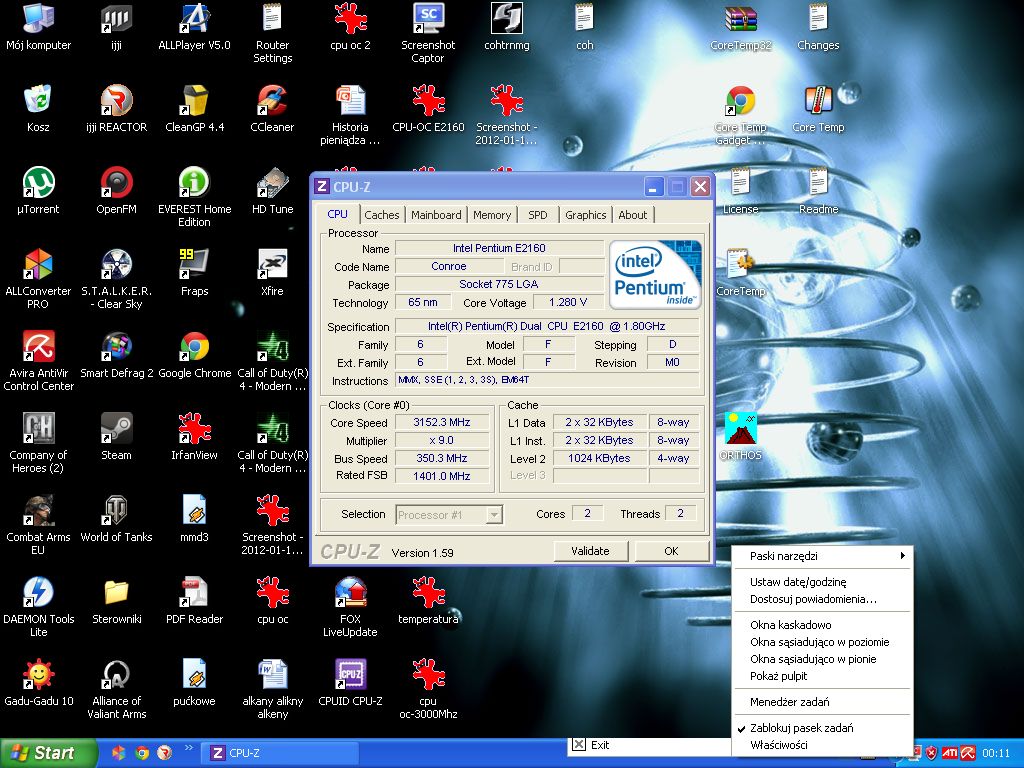Image resolution: width=1024 pixels, height=768 pixels.
Task: Open the SPD tab
Action: (537, 215)
